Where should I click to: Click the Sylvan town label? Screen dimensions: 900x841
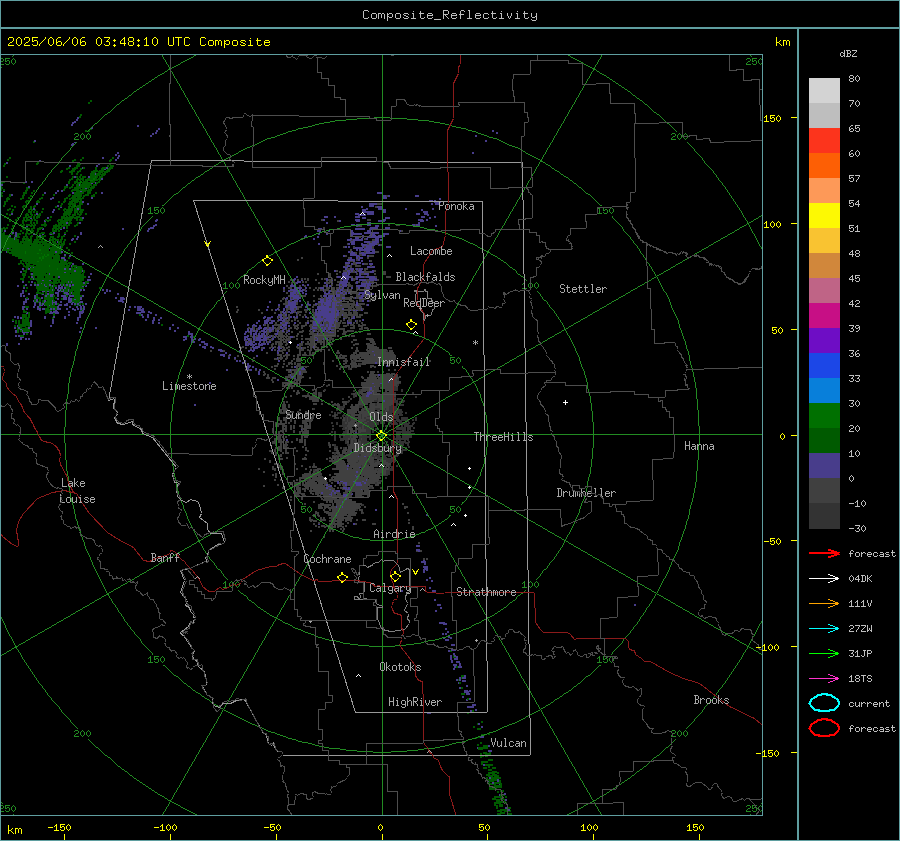pyautogui.click(x=382, y=295)
